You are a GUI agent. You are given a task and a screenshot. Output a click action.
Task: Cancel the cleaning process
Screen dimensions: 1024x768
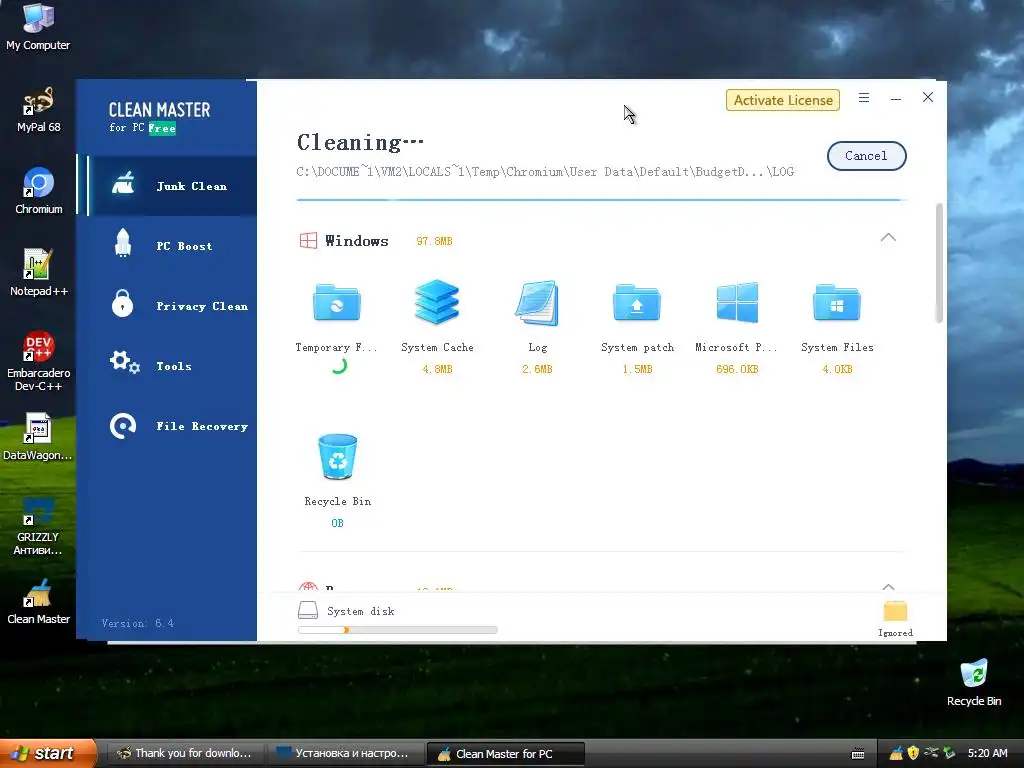coord(866,156)
